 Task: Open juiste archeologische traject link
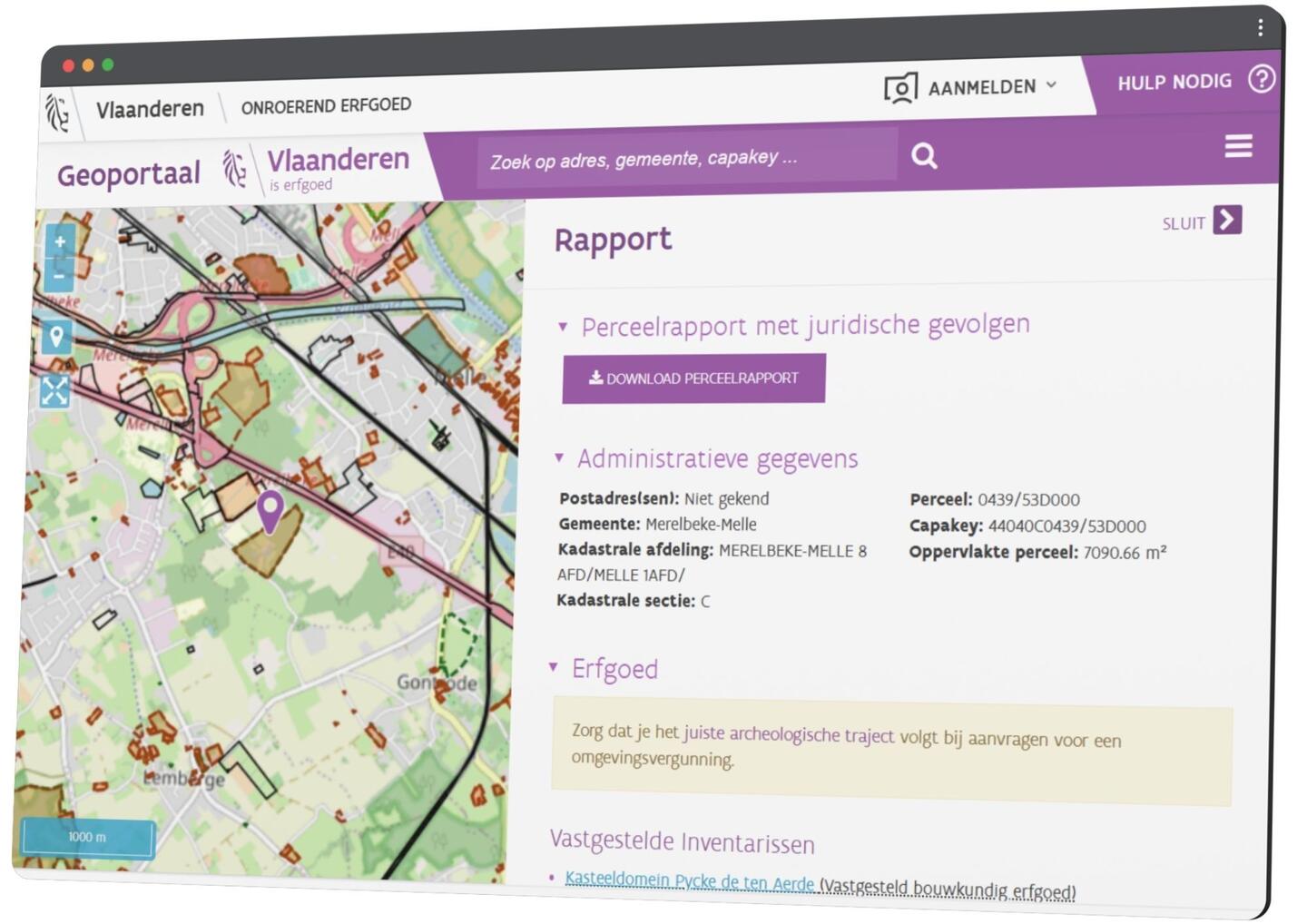pos(789,734)
